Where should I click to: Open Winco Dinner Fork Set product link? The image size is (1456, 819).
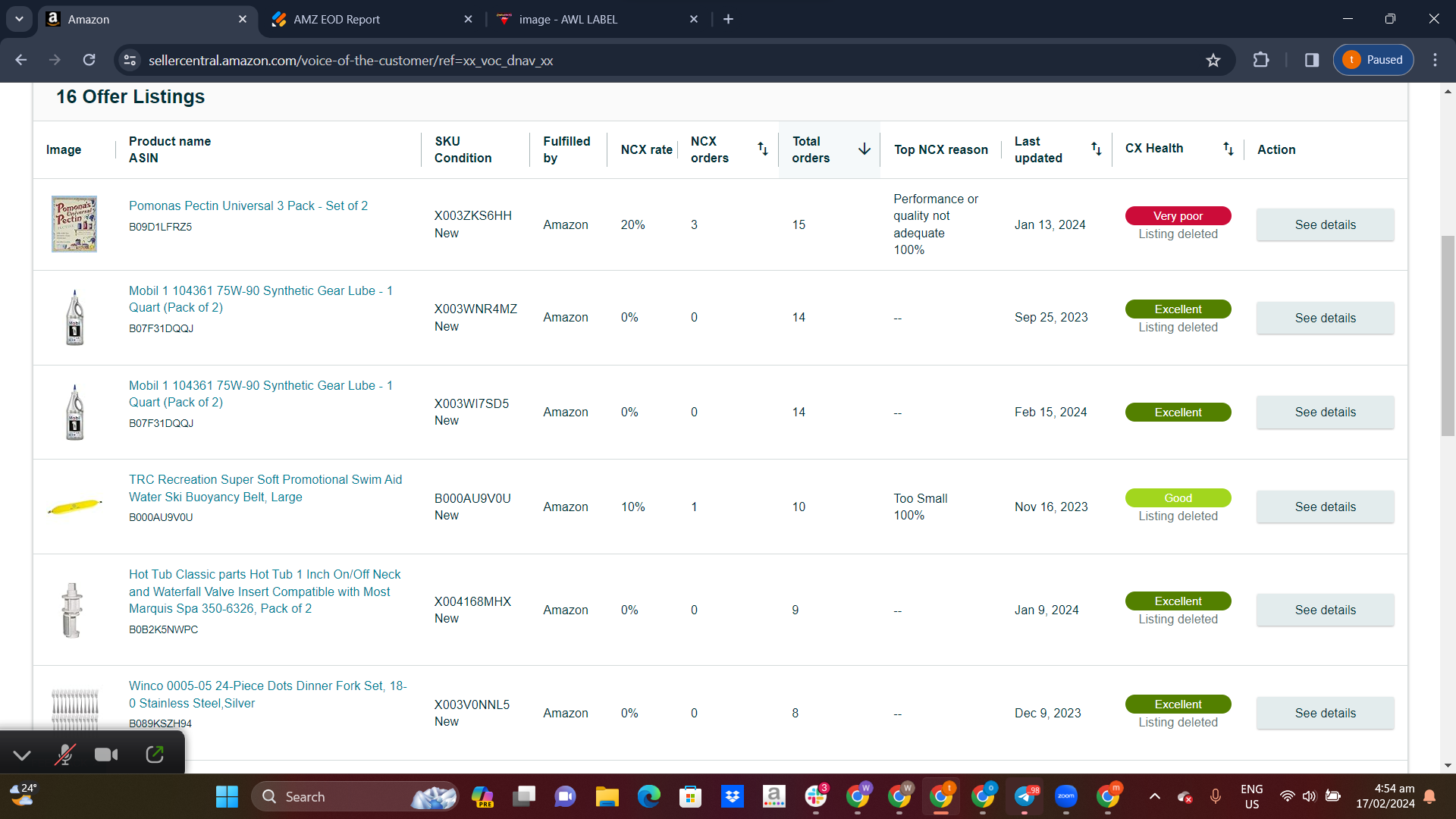pos(268,694)
